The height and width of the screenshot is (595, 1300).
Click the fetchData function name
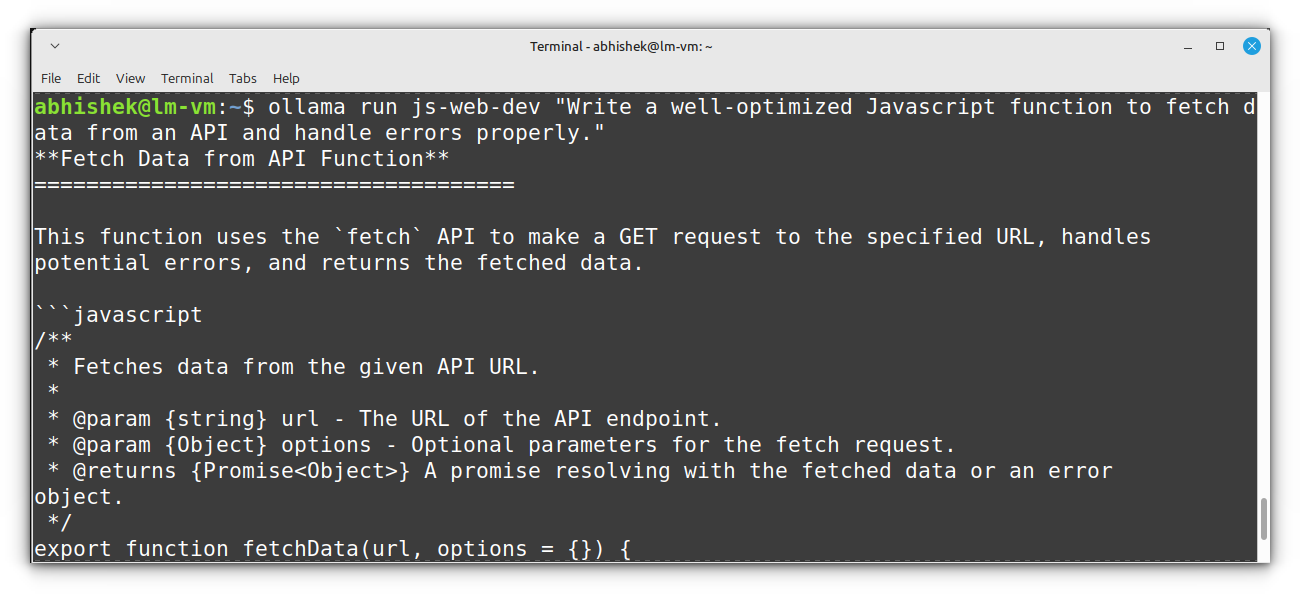click(x=301, y=549)
